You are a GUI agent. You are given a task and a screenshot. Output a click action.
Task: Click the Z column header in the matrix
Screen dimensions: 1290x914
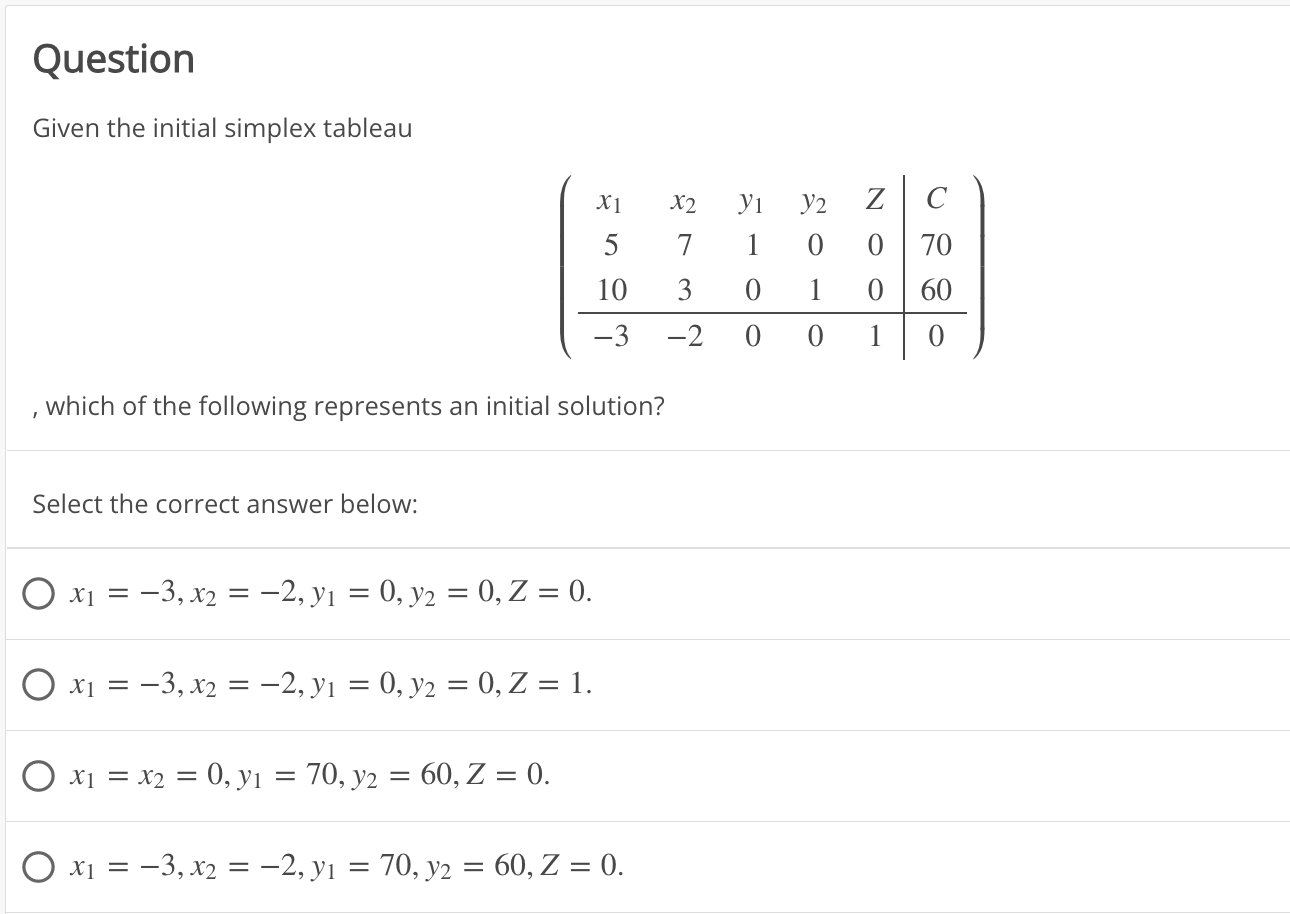point(873,199)
